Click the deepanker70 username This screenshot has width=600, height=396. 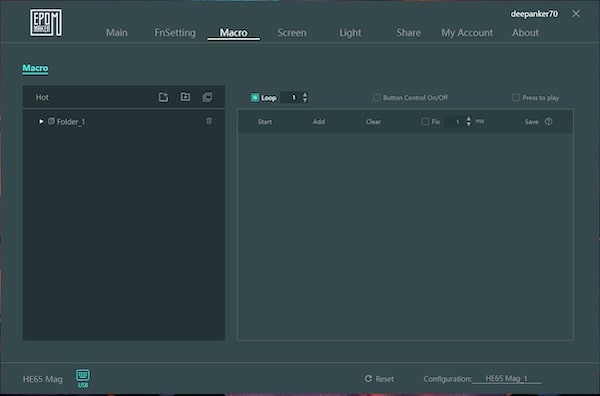point(534,14)
